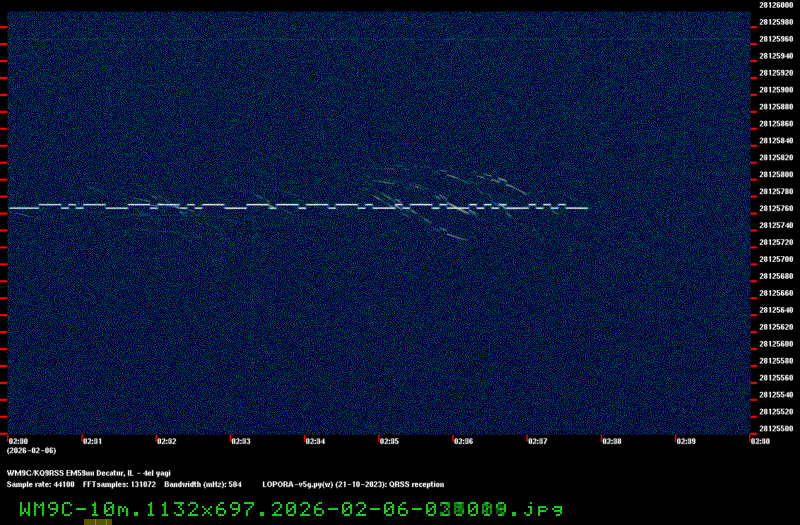Click the 02:34 time axis marker
This screenshot has width=800, height=525.
tap(315, 440)
